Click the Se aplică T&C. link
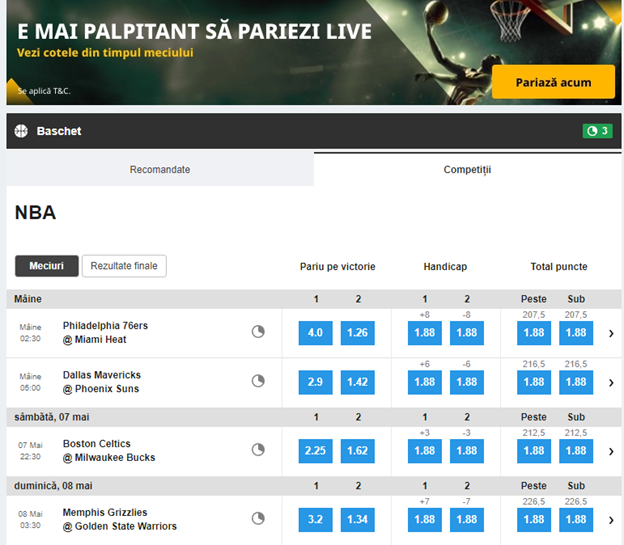624x545 pixels. (x=44, y=91)
